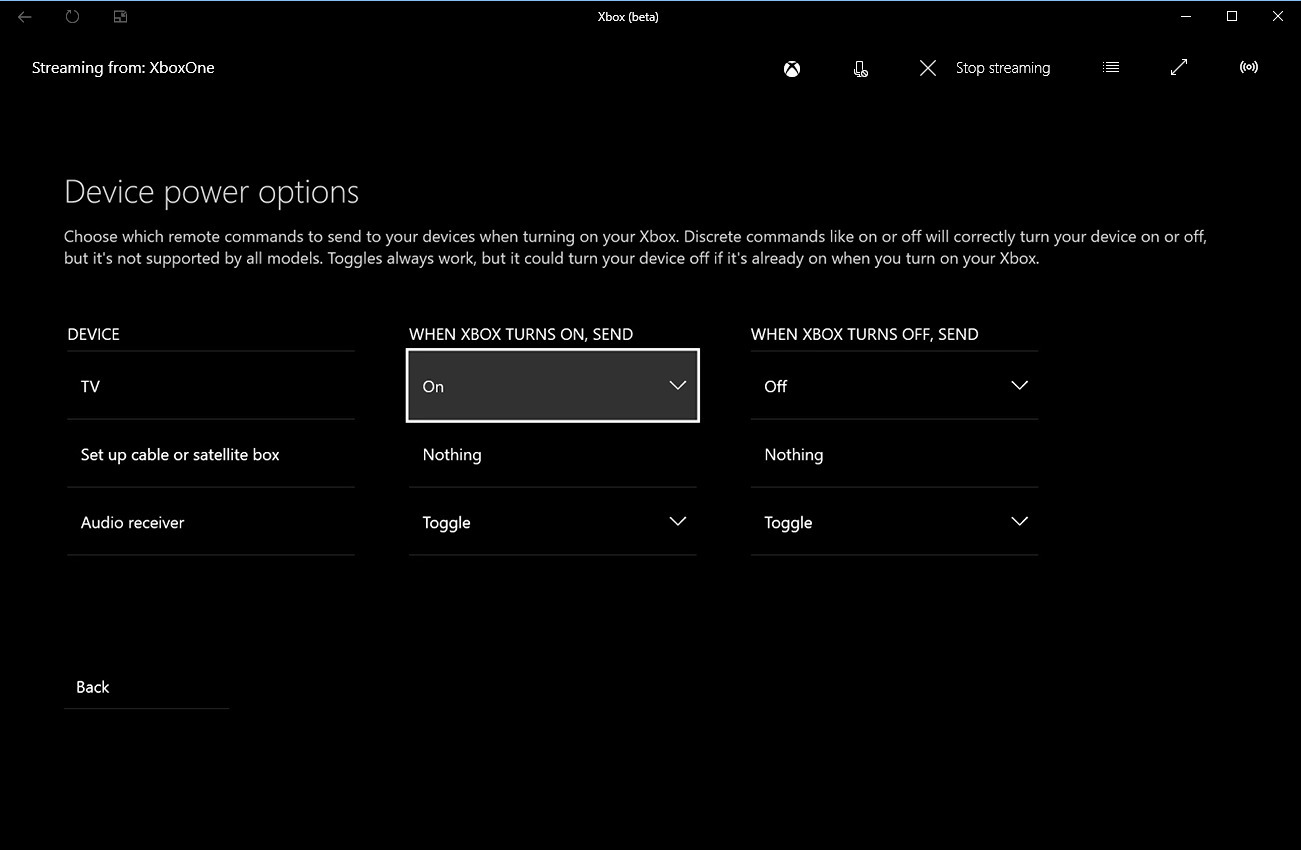Select the Audio receiver device entry
Screen dimensions: 1301x850
pos(210,521)
